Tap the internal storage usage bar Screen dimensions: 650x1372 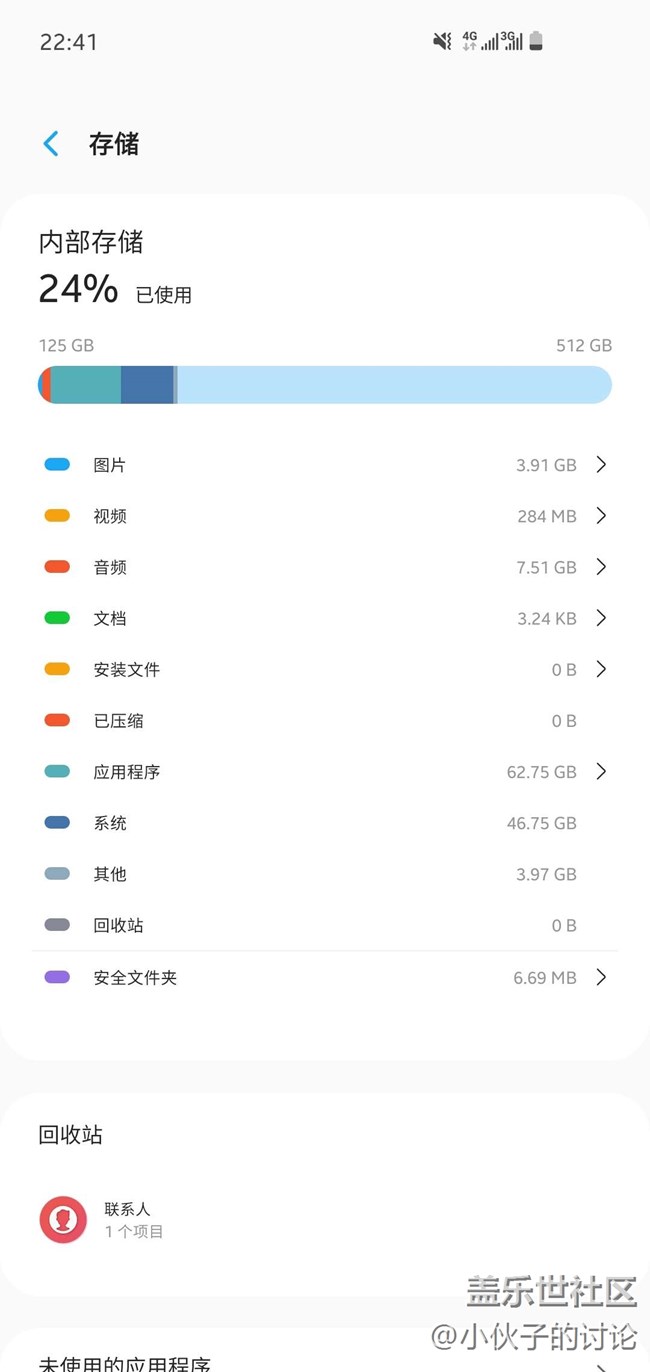pos(324,385)
